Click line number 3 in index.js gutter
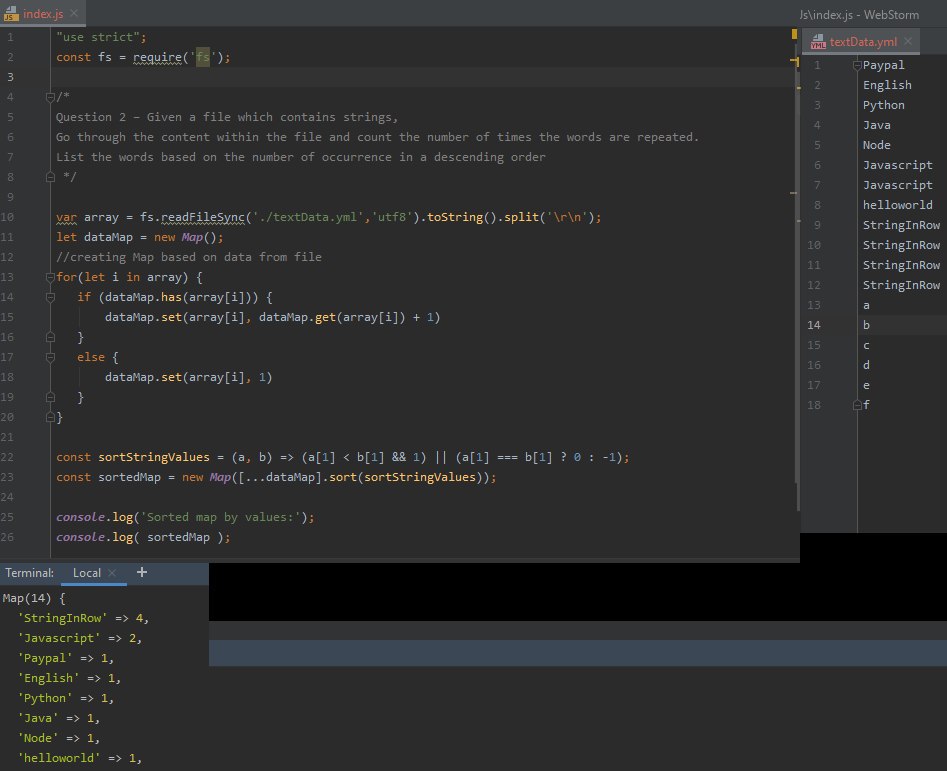Screen dimensions: 947x771 pos(10,77)
